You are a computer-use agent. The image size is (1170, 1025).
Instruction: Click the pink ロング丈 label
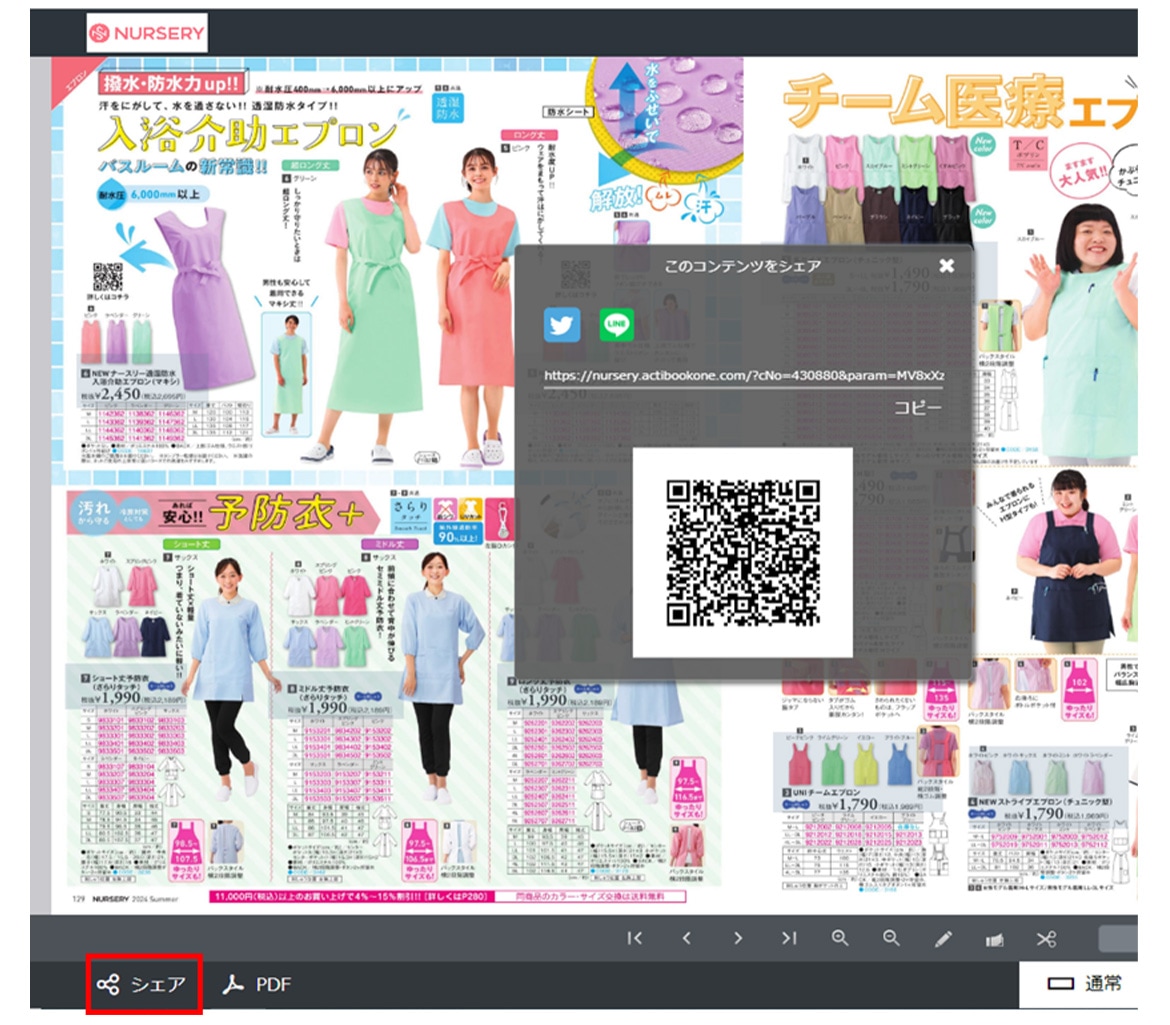point(529,135)
